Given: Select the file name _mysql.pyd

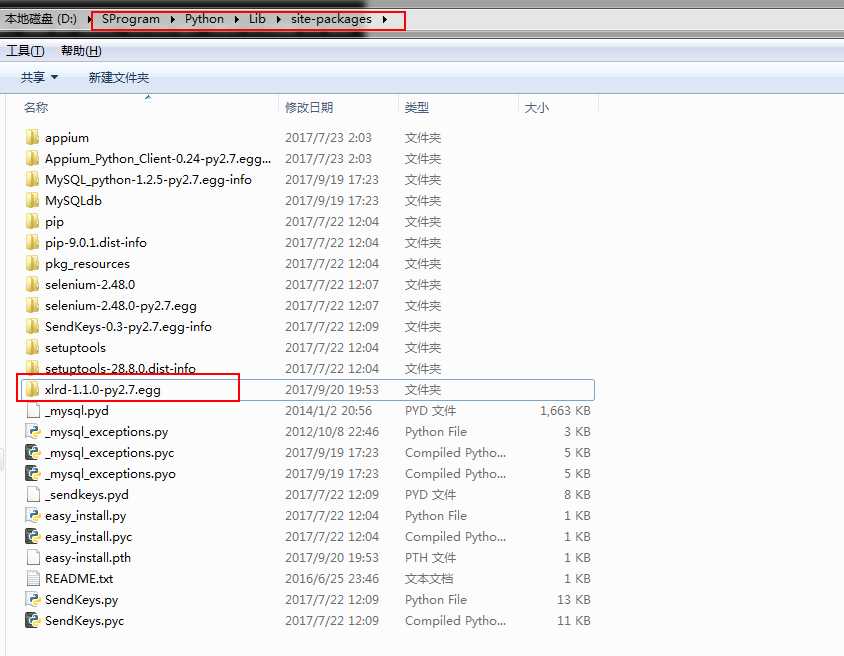Looking at the screenshot, I should 77,411.
